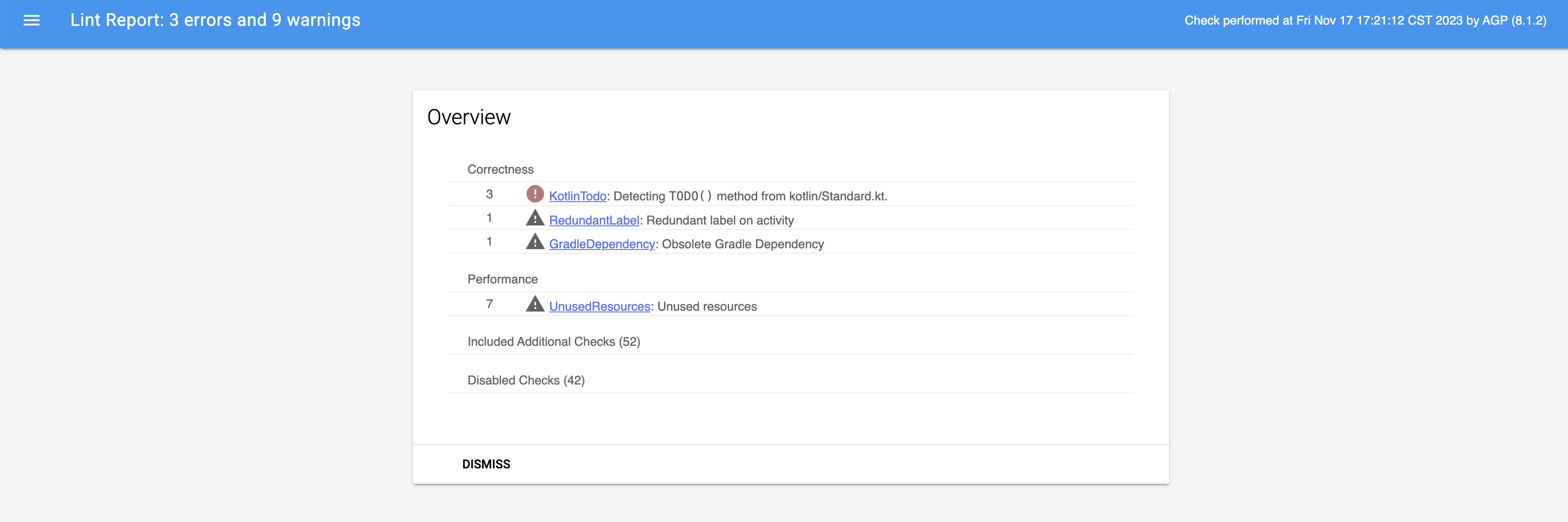
Task: Click the check performed timestamp text
Action: pyautogui.click(x=1365, y=21)
